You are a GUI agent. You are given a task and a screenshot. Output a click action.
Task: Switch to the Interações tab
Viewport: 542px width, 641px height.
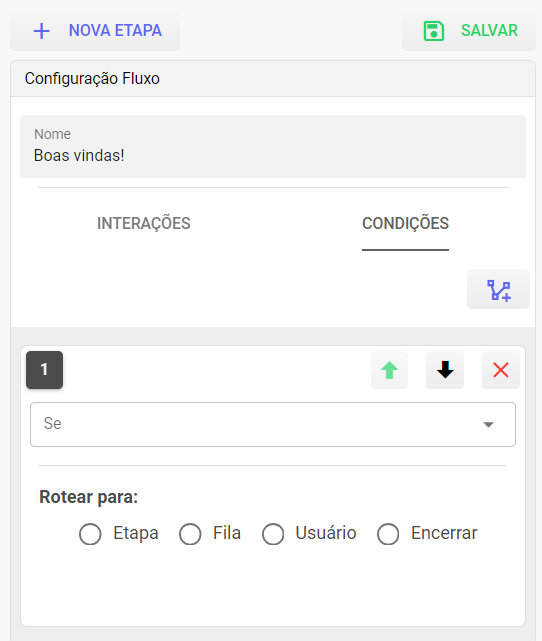[143, 224]
